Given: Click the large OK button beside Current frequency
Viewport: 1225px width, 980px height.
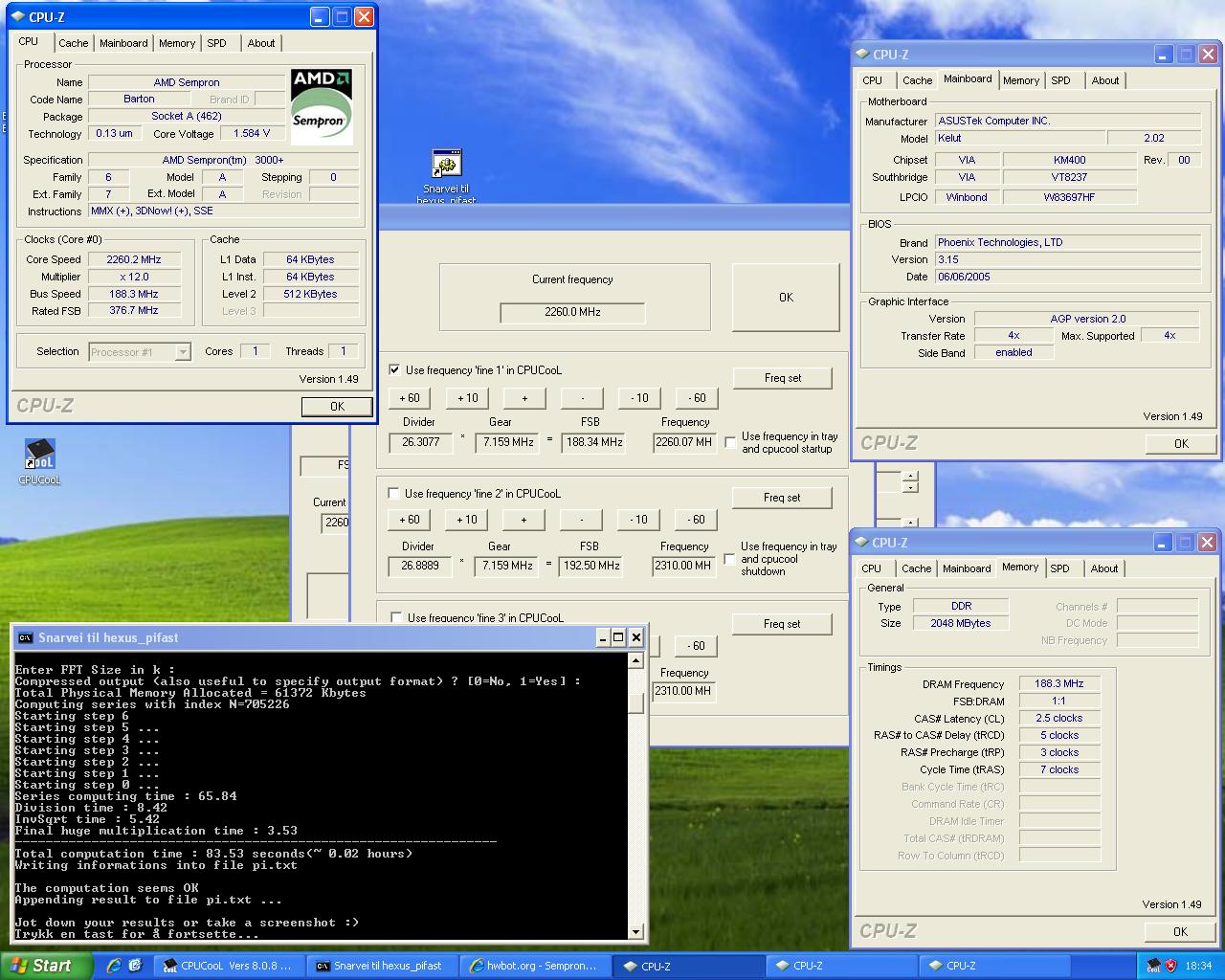Looking at the screenshot, I should 786,298.
